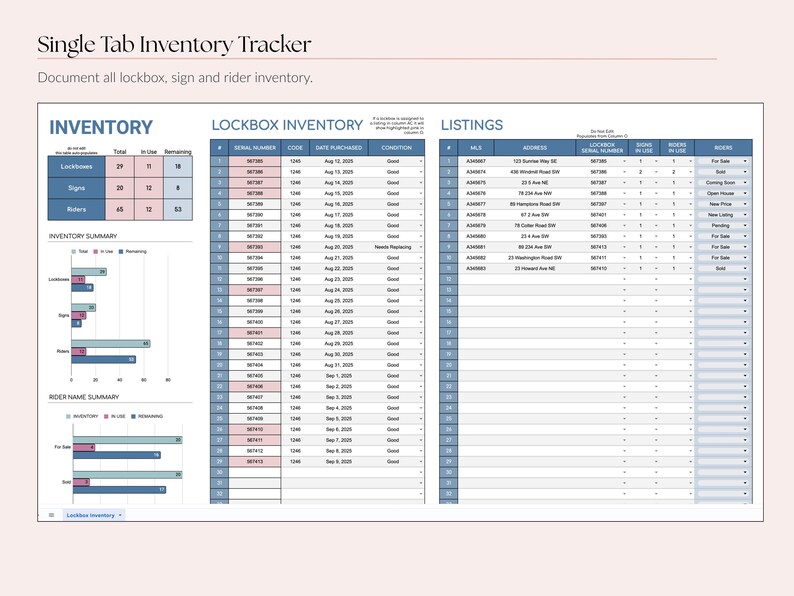
Task: Select serial cell 567412 in Lockbox Inventory
Action: 255,451
